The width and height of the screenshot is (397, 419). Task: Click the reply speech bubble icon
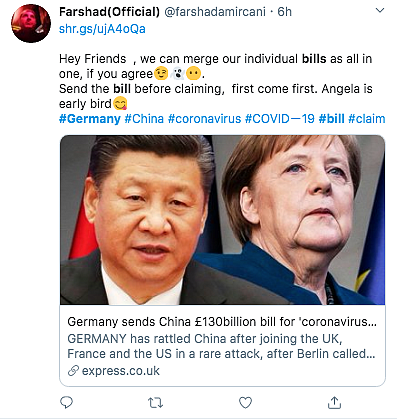(66, 403)
